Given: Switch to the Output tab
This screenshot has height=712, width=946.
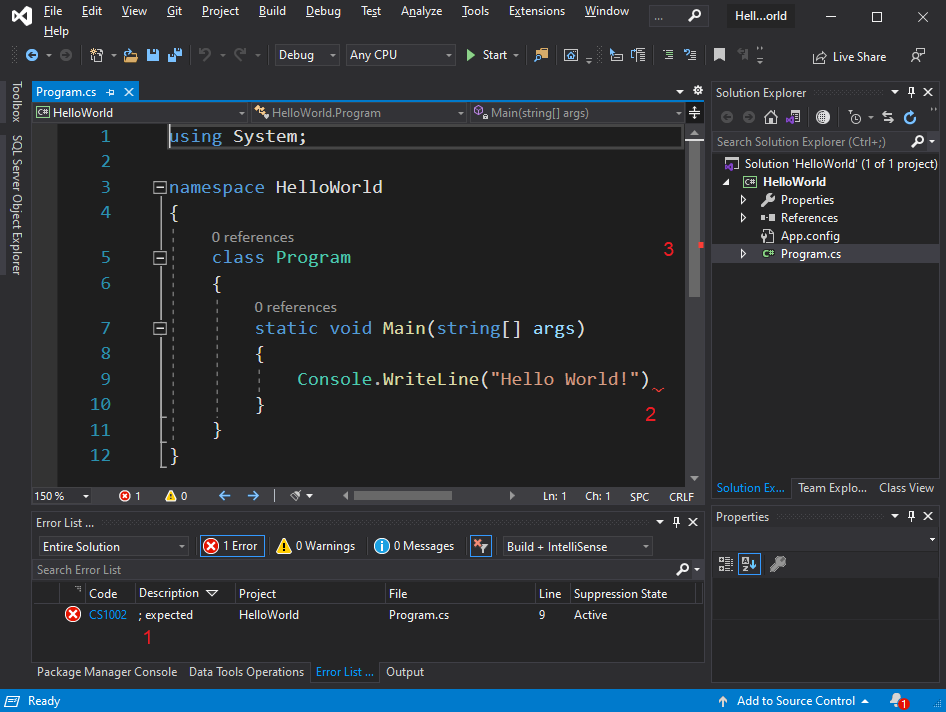Looking at the screenshot, I should click(405, 672).
